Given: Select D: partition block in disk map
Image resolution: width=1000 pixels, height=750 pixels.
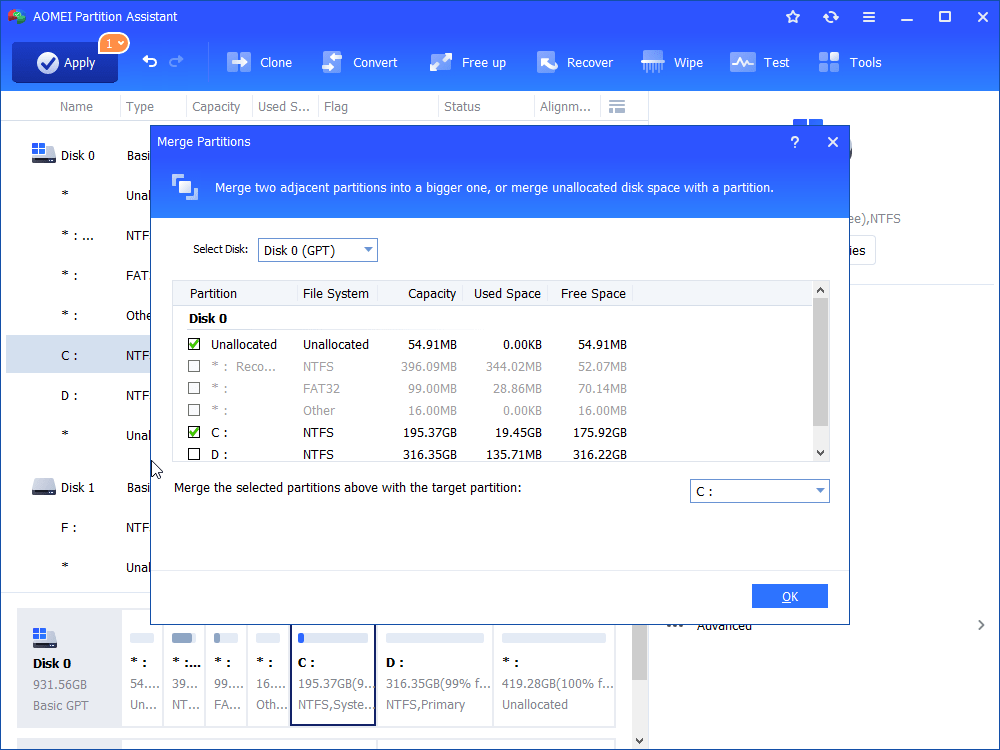Looking at the screenshot, I should point(434,675).
